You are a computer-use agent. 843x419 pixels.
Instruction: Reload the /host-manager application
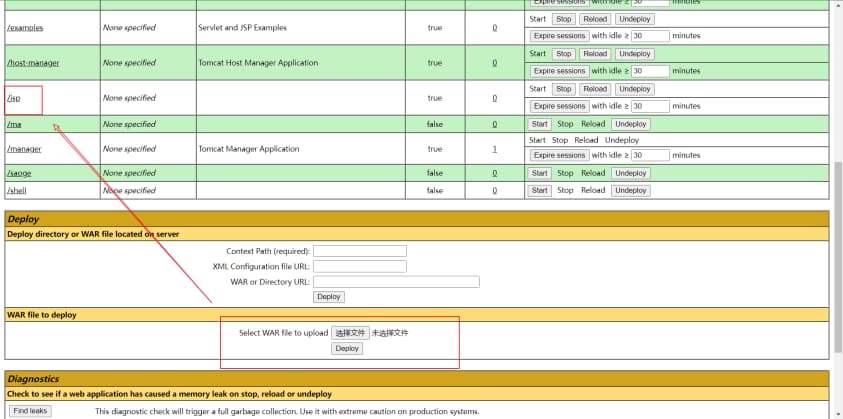point(595,54)
